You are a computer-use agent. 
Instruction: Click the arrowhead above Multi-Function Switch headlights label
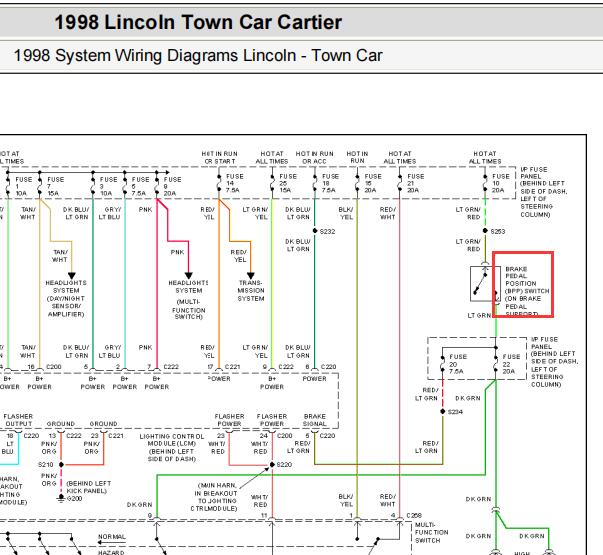(x=188, y=275)
